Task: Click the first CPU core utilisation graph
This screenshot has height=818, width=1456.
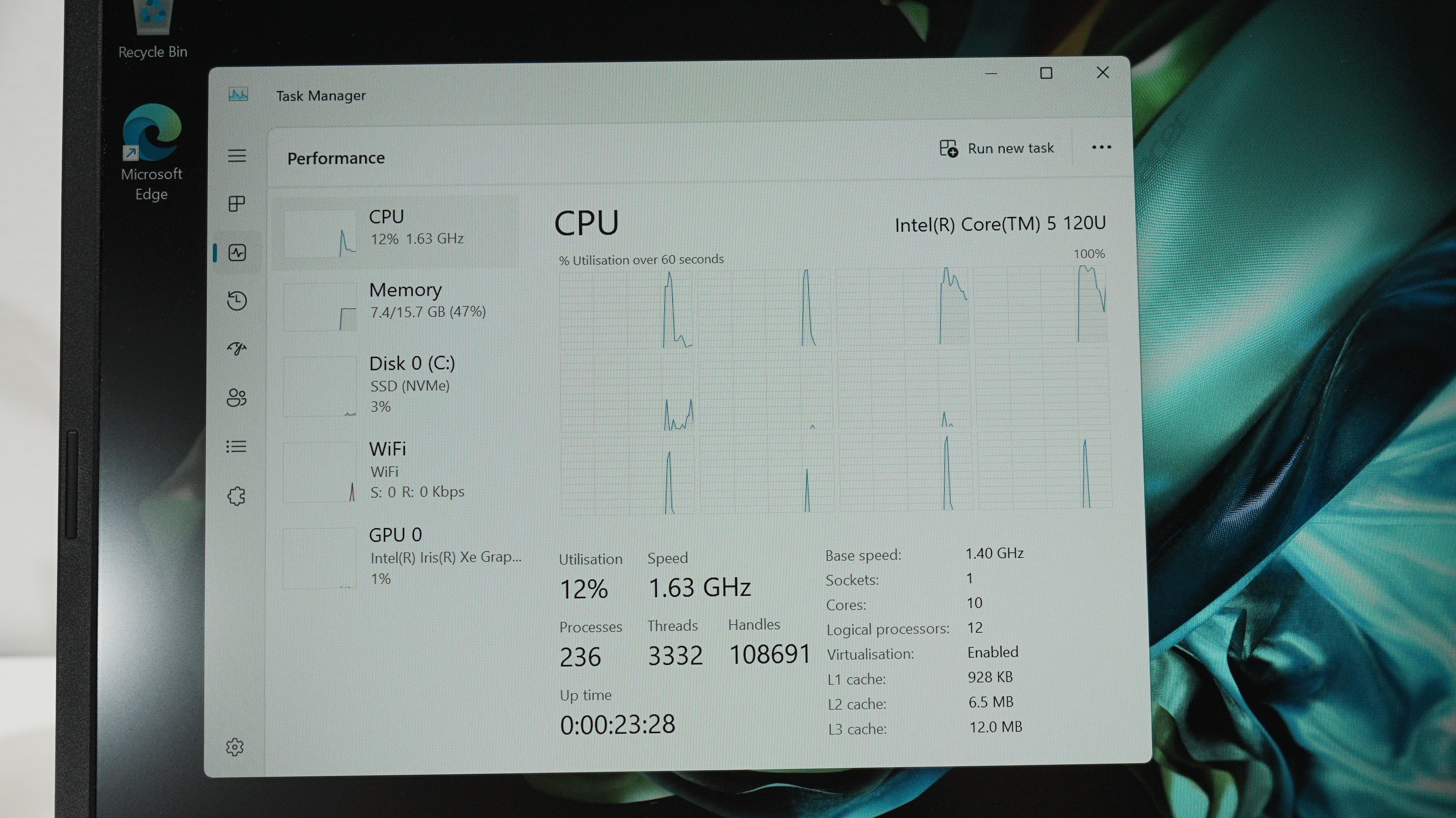Action: (x=626, y=309)
